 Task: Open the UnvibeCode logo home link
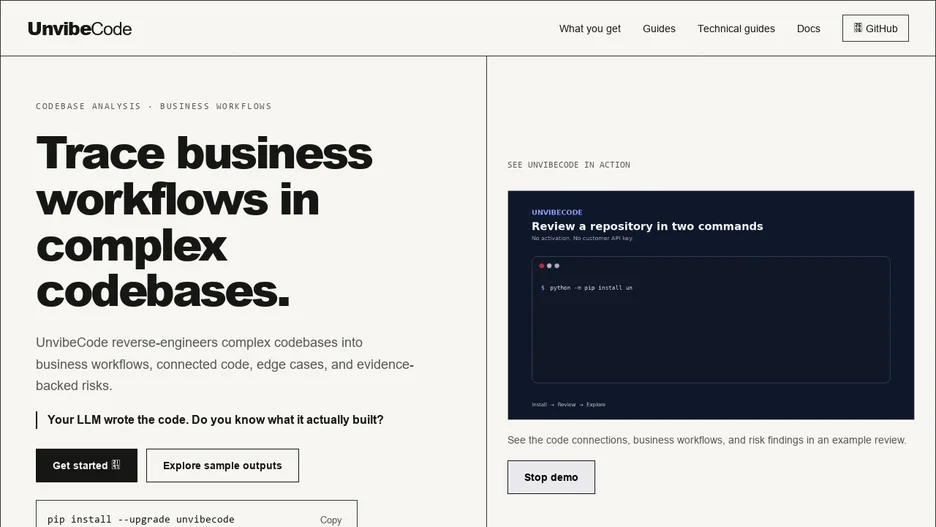coord(79,29)
